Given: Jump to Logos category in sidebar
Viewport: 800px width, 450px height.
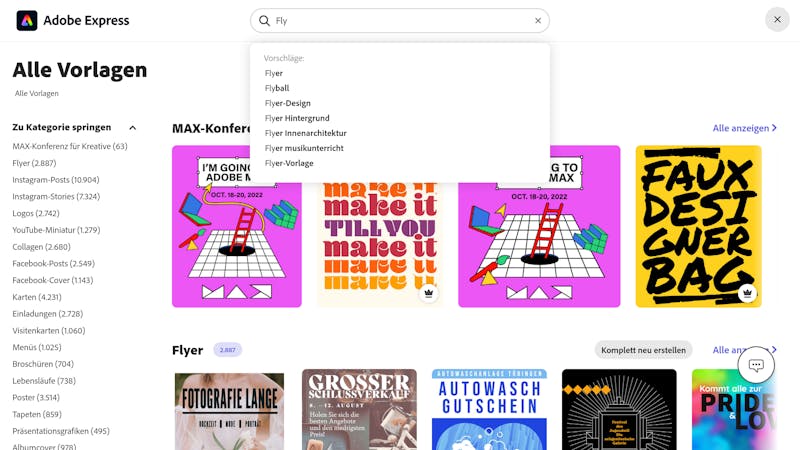Looking at the screenshot, I should click(x=36, y=213).
